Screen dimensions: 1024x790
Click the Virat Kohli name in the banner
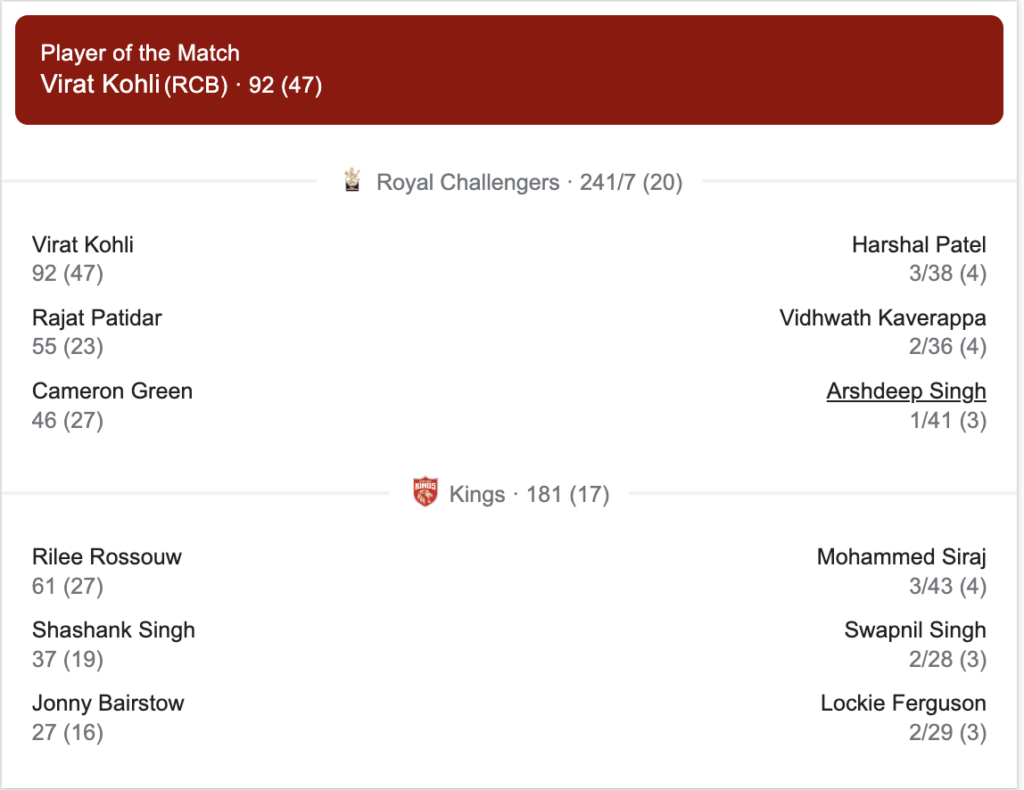[100, 84]
